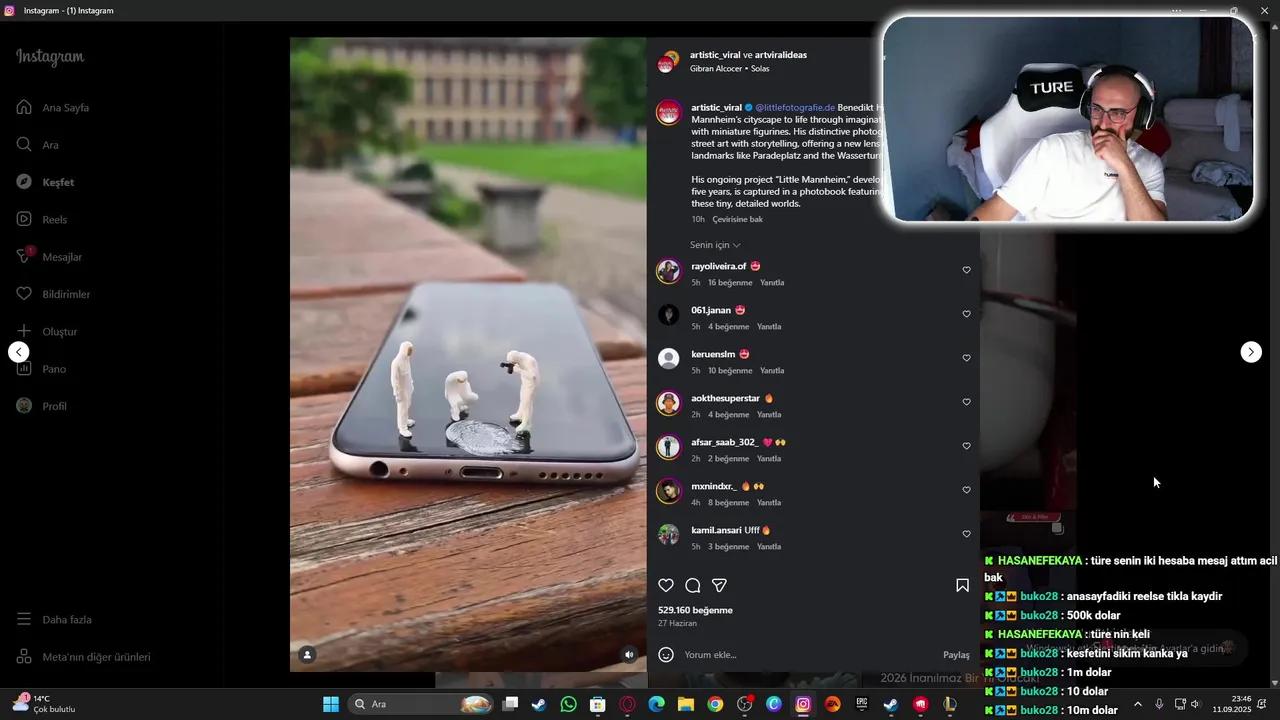1280x720 pixels.
Task: Open Steam icon next to Task View
Action: pyautogui.click(x=538, y=704)
